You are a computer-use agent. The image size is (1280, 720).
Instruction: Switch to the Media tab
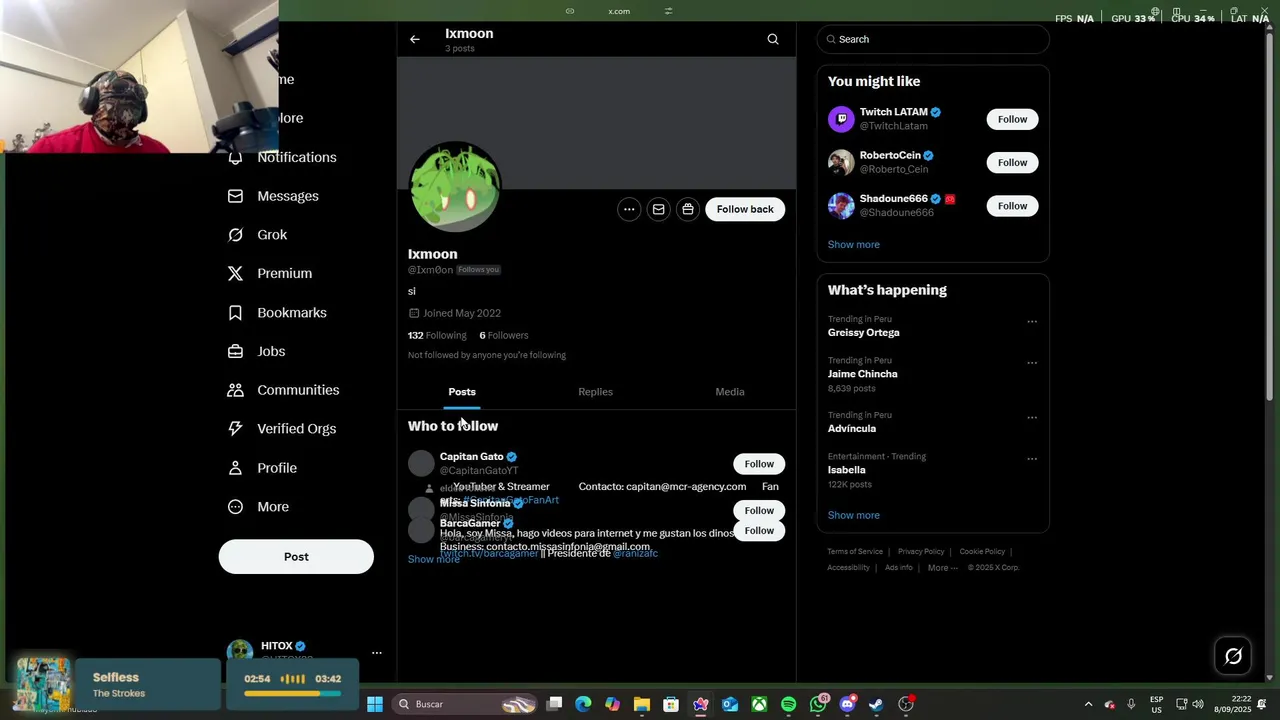(x=730, y=392)
